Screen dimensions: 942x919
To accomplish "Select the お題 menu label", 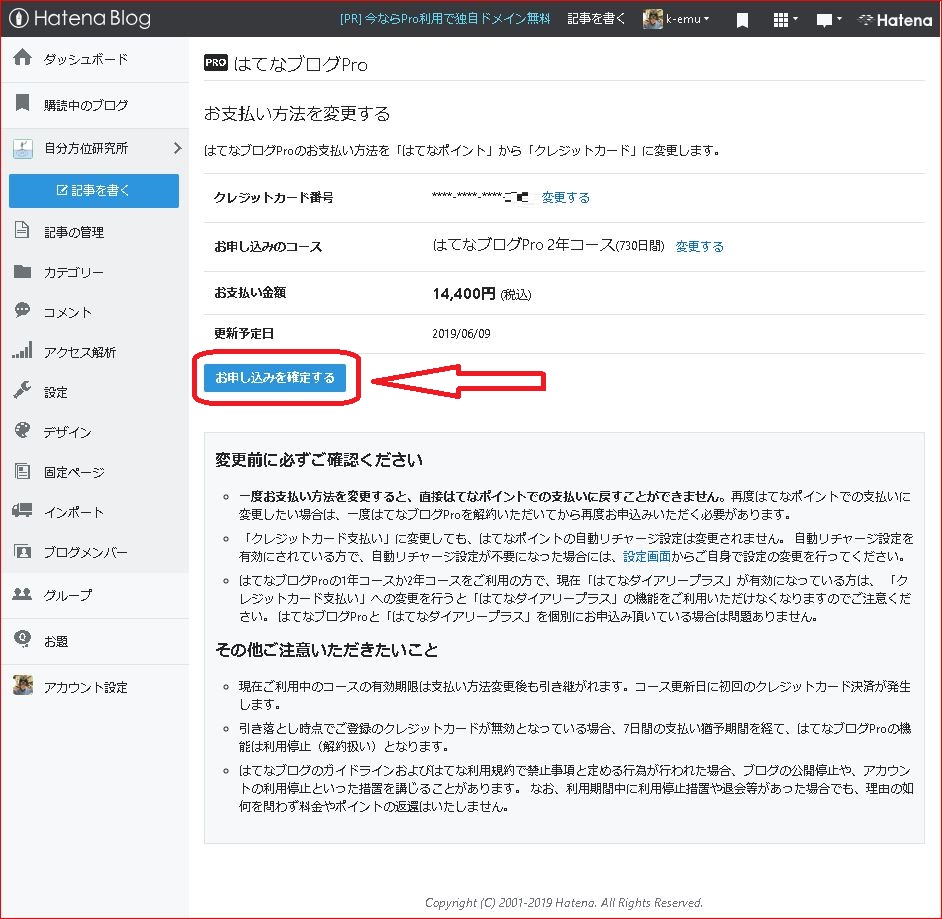I will tap(56, 641).
